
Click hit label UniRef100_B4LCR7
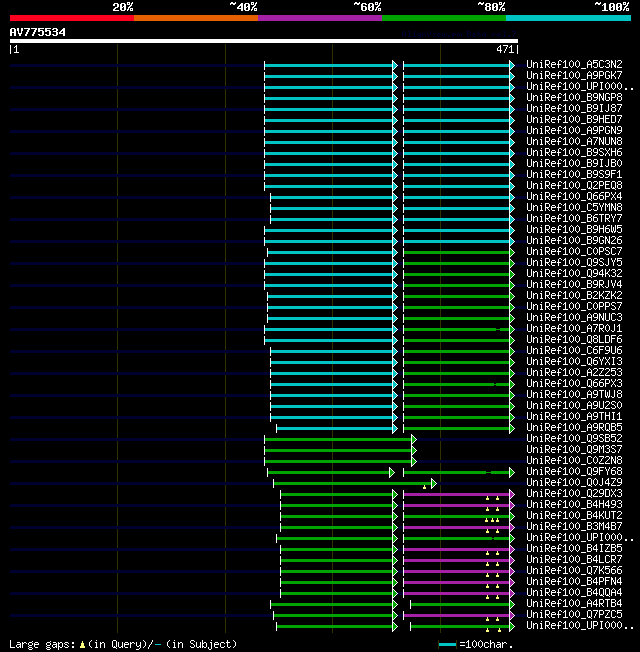(574, 560)
